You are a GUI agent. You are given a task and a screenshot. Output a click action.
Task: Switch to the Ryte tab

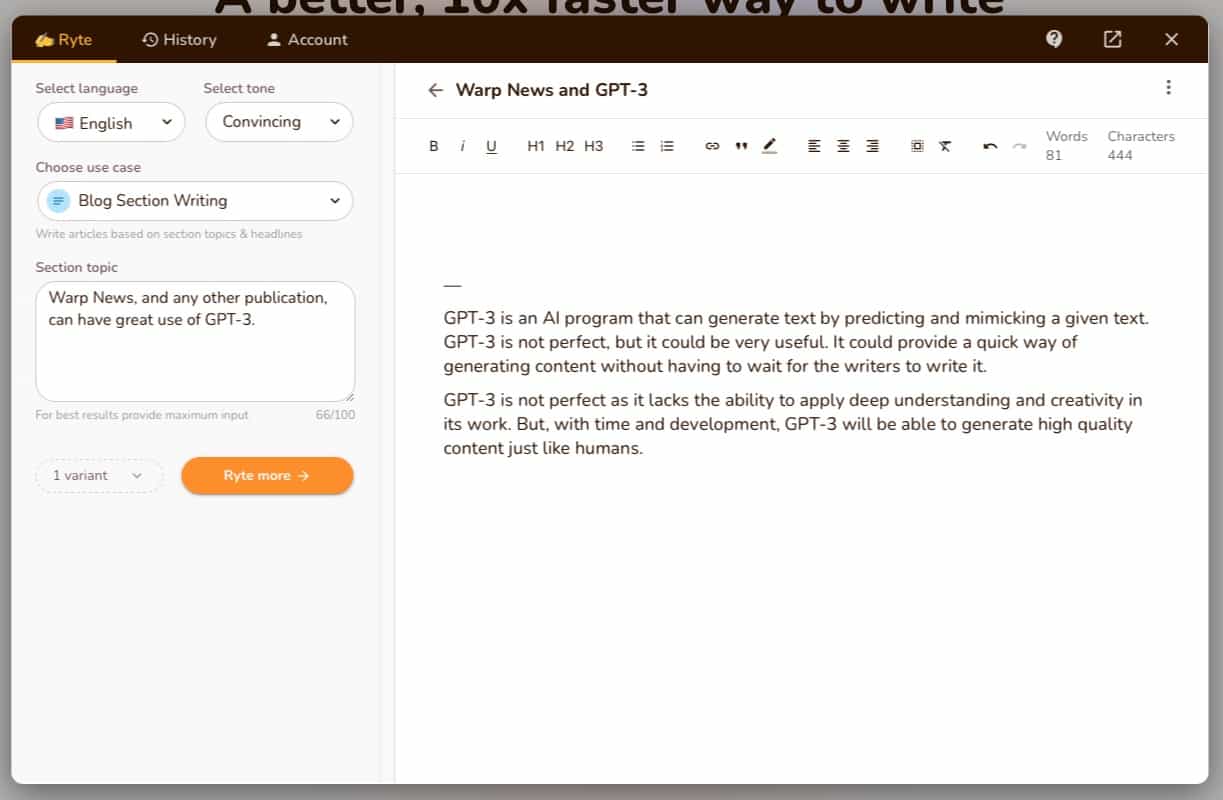pos(63,40)
